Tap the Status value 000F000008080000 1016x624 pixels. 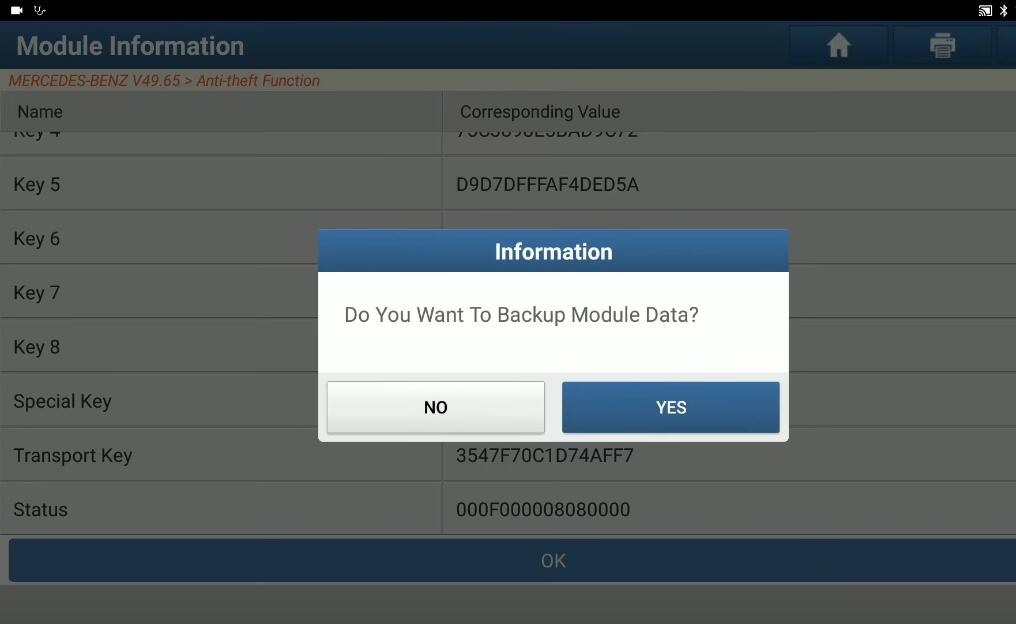coord(543,509)
